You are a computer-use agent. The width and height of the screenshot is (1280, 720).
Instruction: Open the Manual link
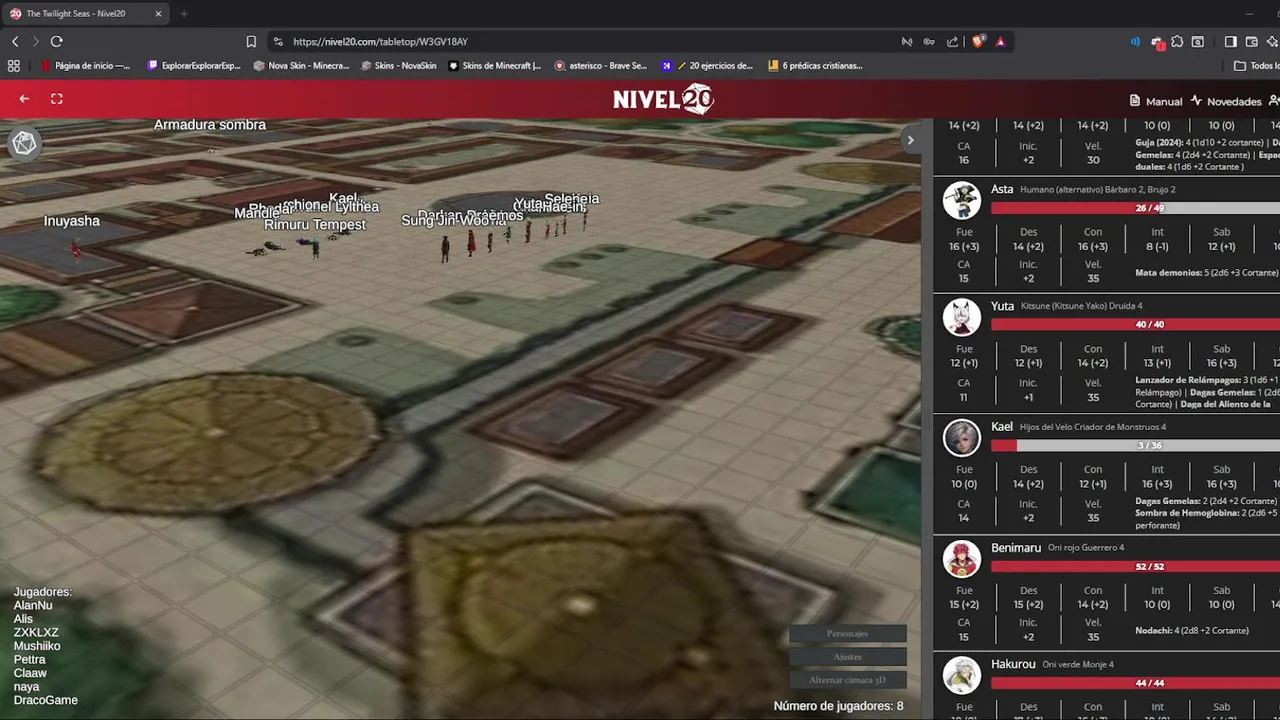1156,101
